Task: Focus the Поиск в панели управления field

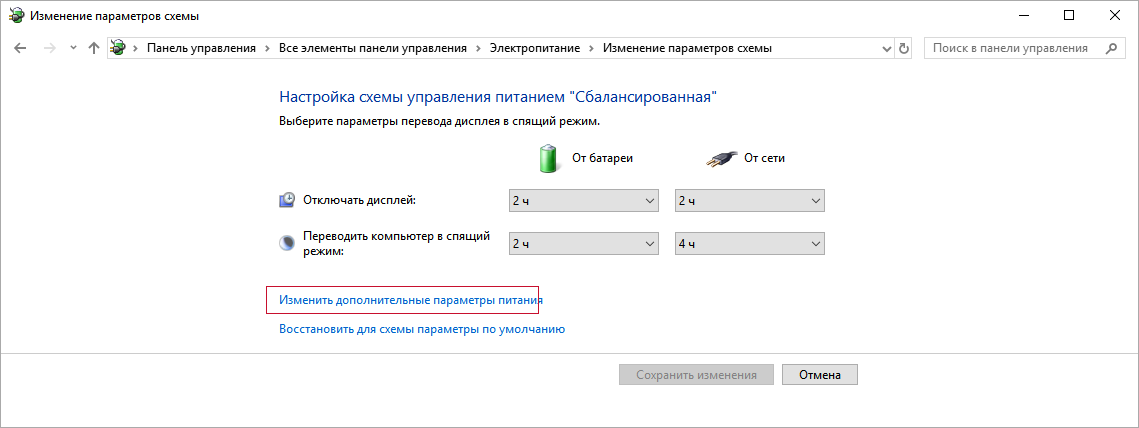Action: tap(1010, 48)
